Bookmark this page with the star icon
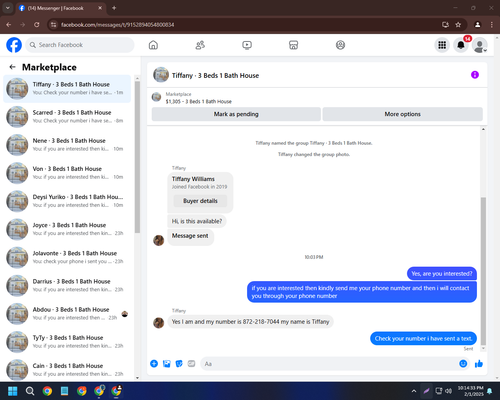This screenshot has height=400, width=500. pos(458,25)
